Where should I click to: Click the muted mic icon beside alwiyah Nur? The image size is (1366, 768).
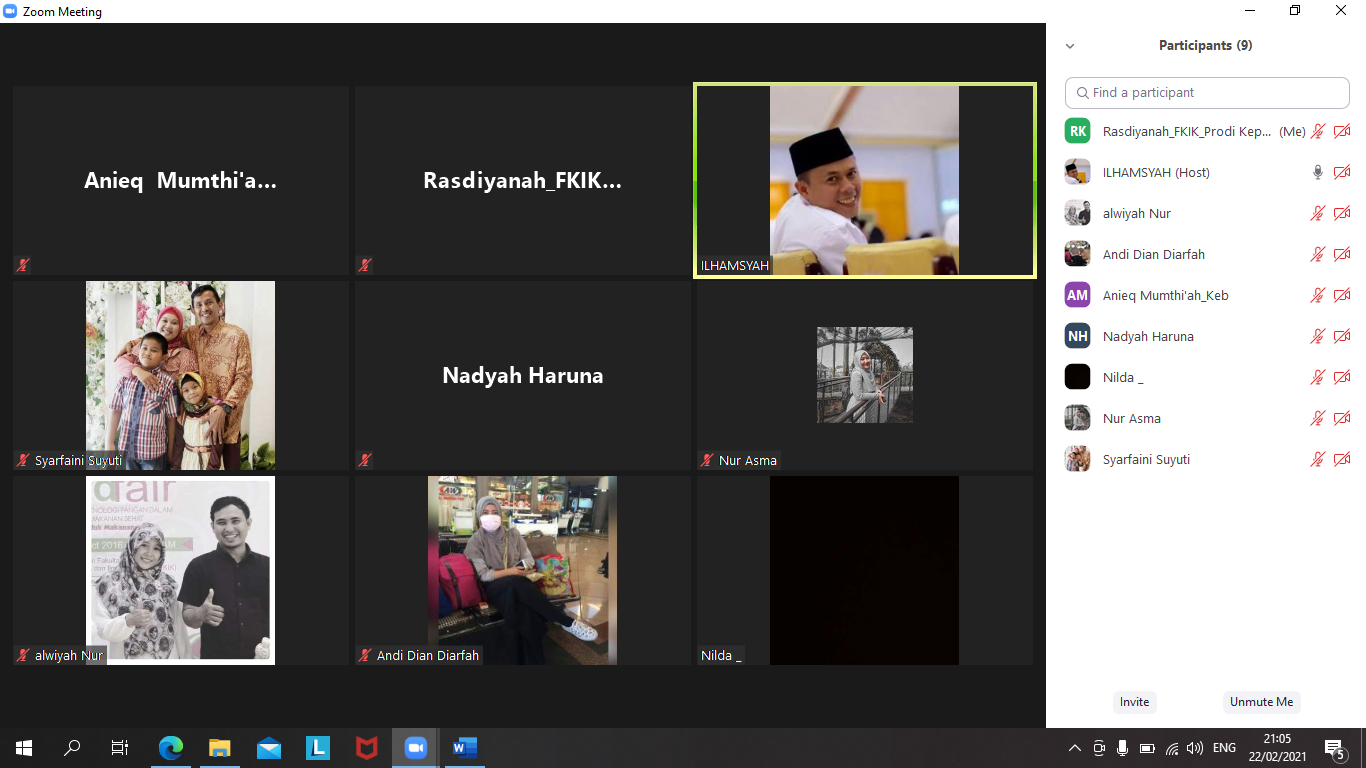[1318, 213]
